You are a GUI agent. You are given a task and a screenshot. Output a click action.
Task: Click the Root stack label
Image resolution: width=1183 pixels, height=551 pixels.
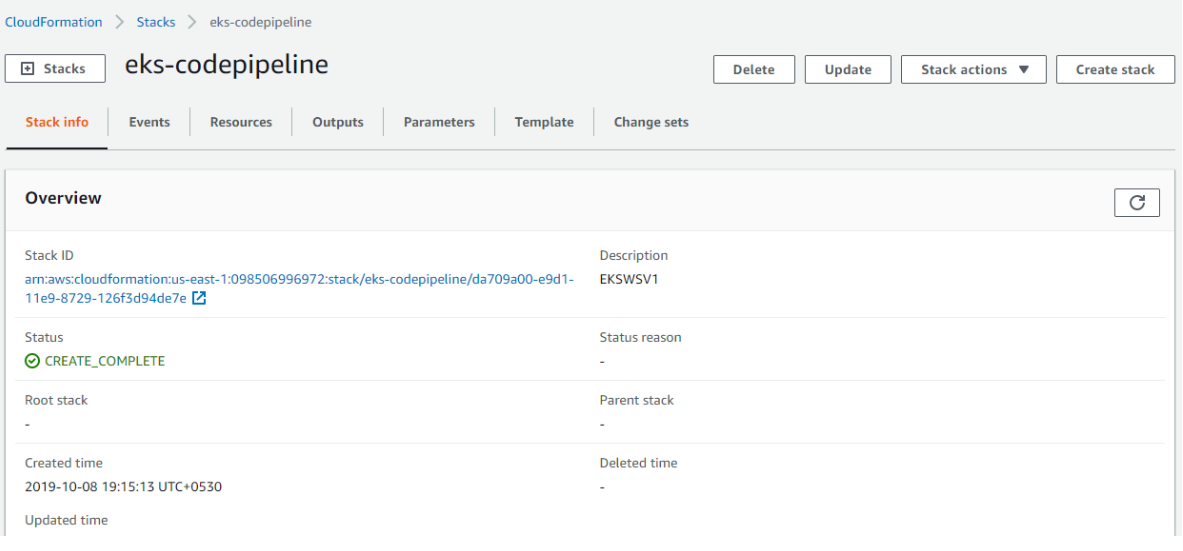point(57,400)
